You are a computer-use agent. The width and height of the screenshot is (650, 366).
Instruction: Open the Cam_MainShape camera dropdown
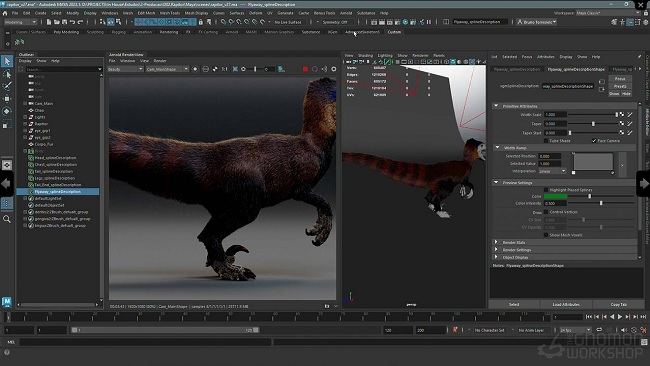point(167,69)
